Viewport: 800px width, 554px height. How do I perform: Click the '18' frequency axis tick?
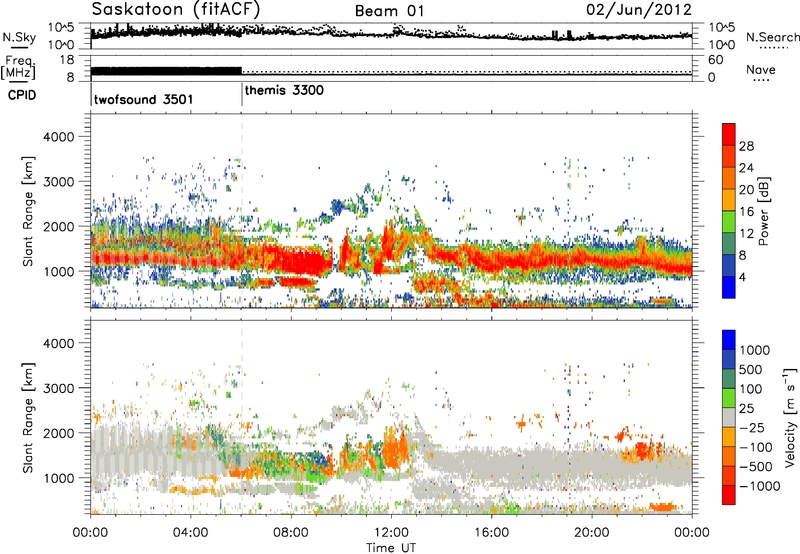point(67,60)
